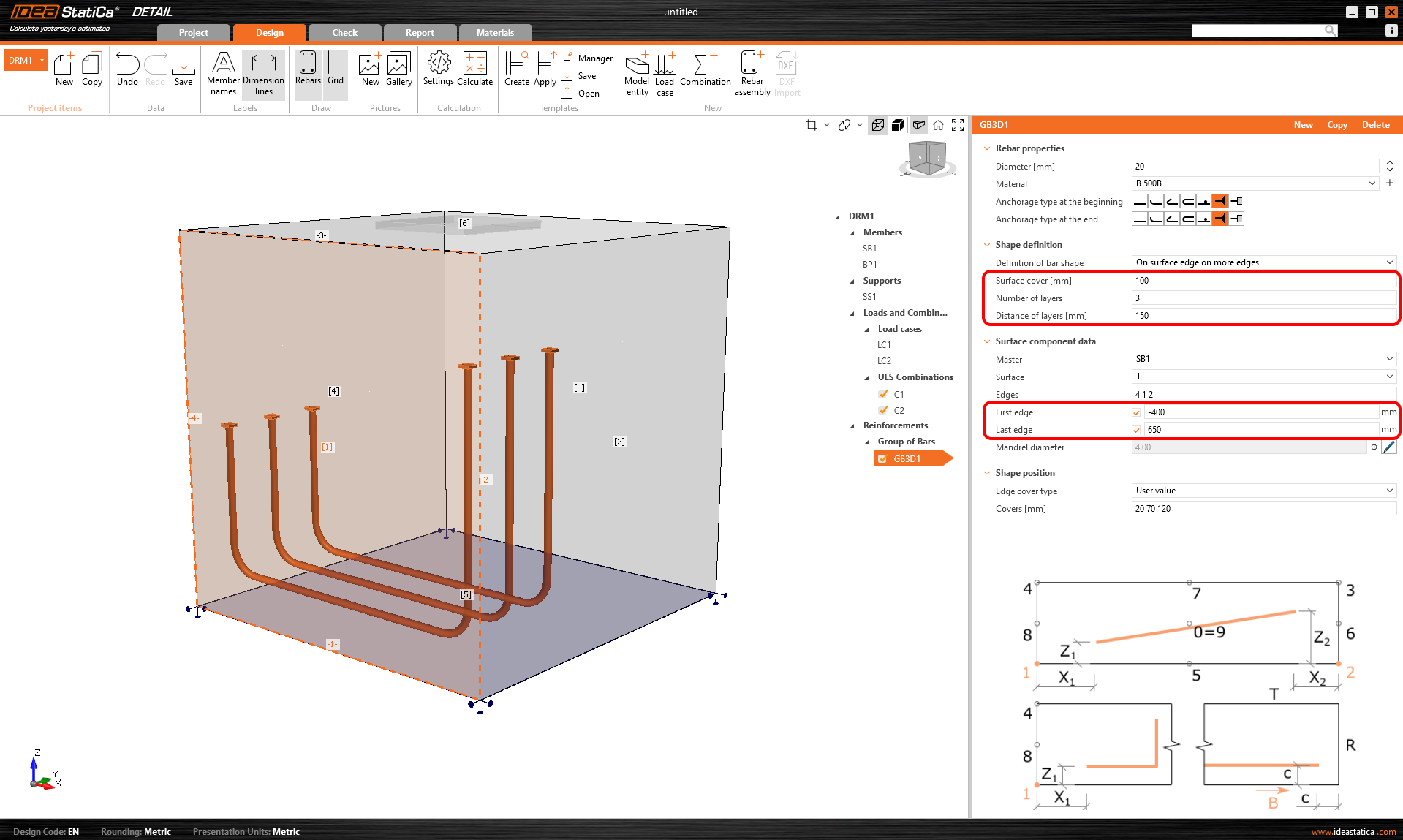
Task: Click the Delete button for GB3D1
Action: tap(1375, 125)
